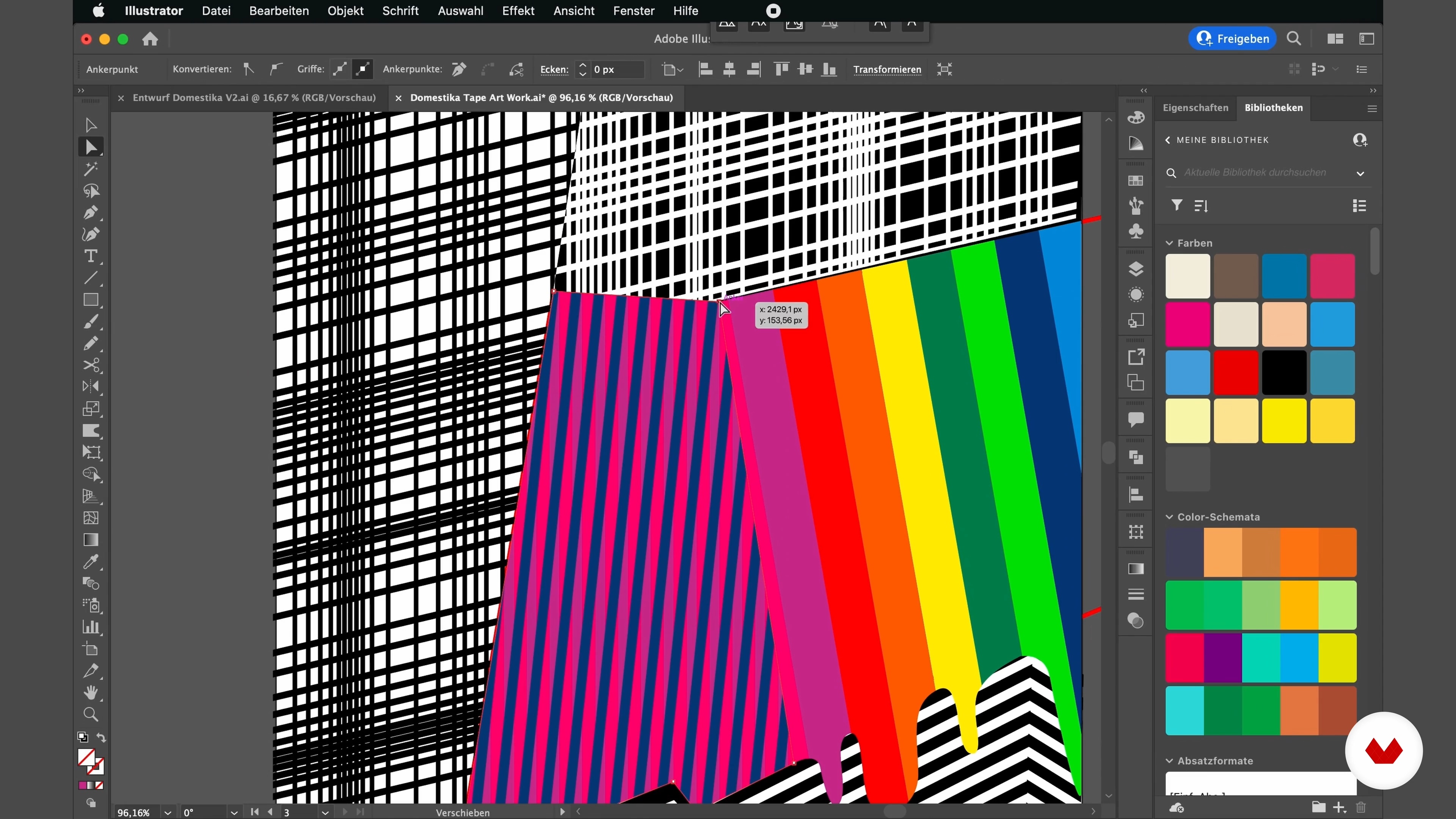Collapse the Absatzformate section
This screenshot has height=819, width=1456.
[1169, 761]
